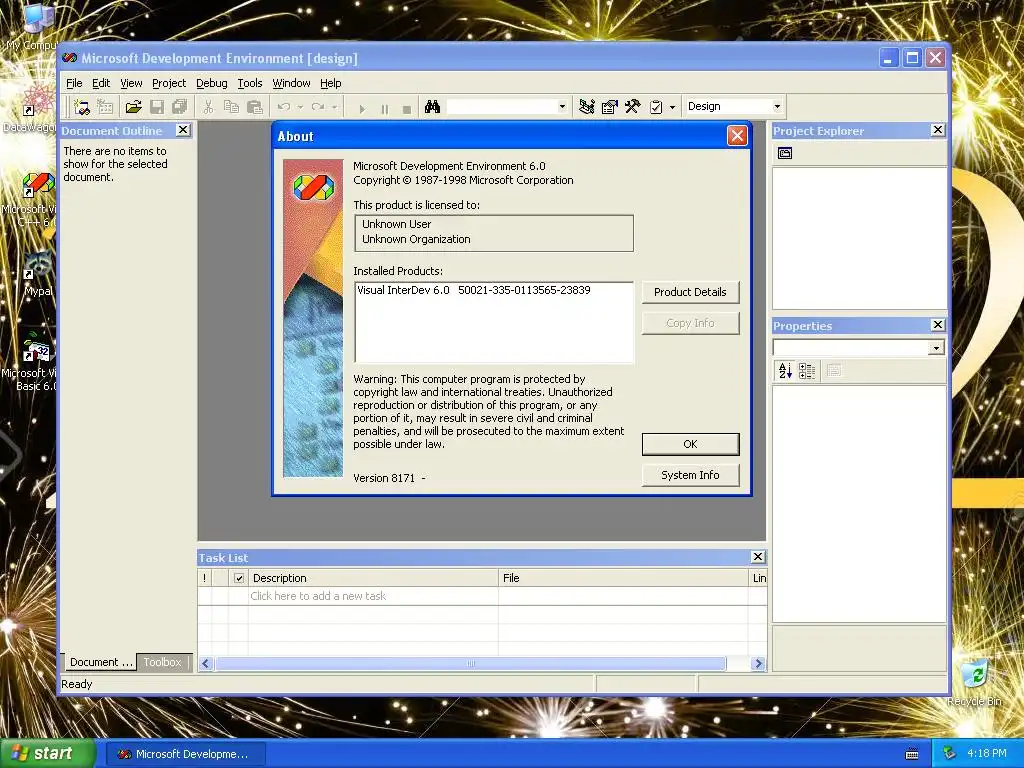Click the Cut scissors icon
The width and height of the screenshot is (1024, 768).
[x=208, y=107]
